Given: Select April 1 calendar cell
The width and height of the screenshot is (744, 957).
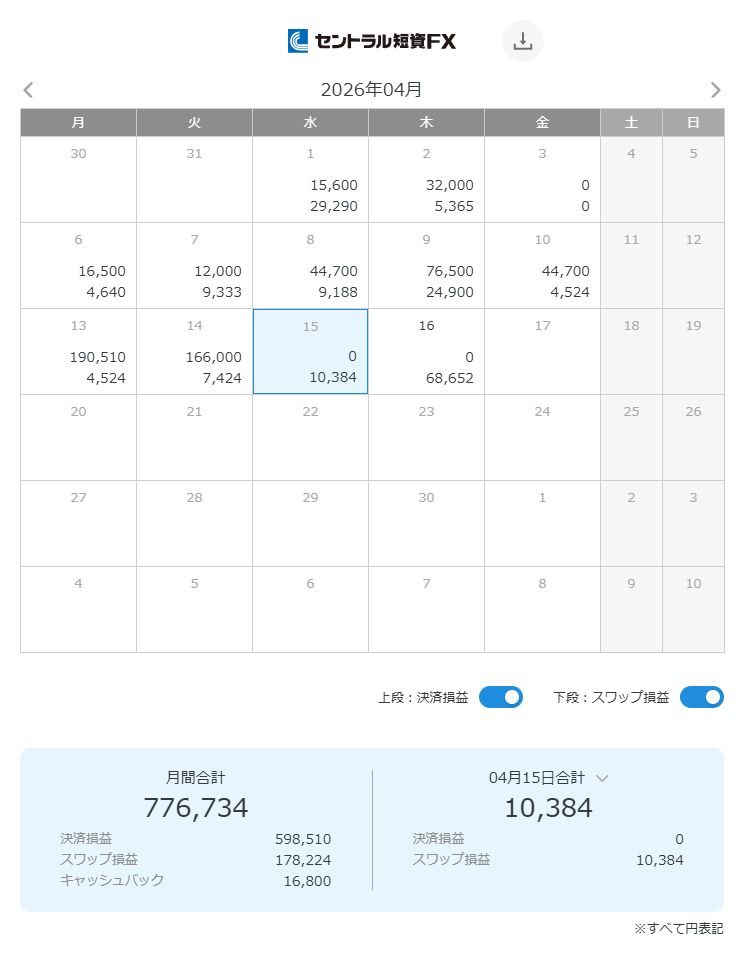Looking at the screenshot, I should click(310, 179).
